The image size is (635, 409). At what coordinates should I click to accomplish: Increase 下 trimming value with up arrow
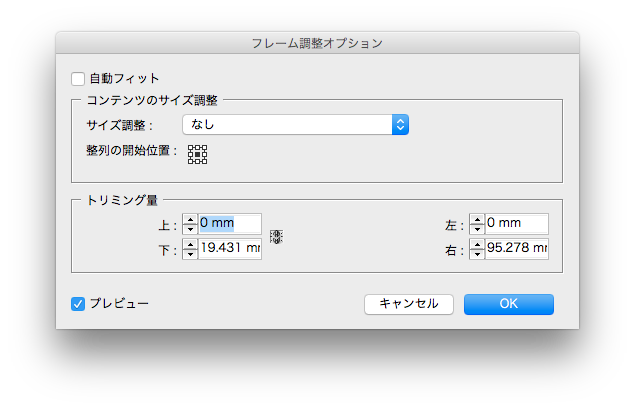coord(190,244)
